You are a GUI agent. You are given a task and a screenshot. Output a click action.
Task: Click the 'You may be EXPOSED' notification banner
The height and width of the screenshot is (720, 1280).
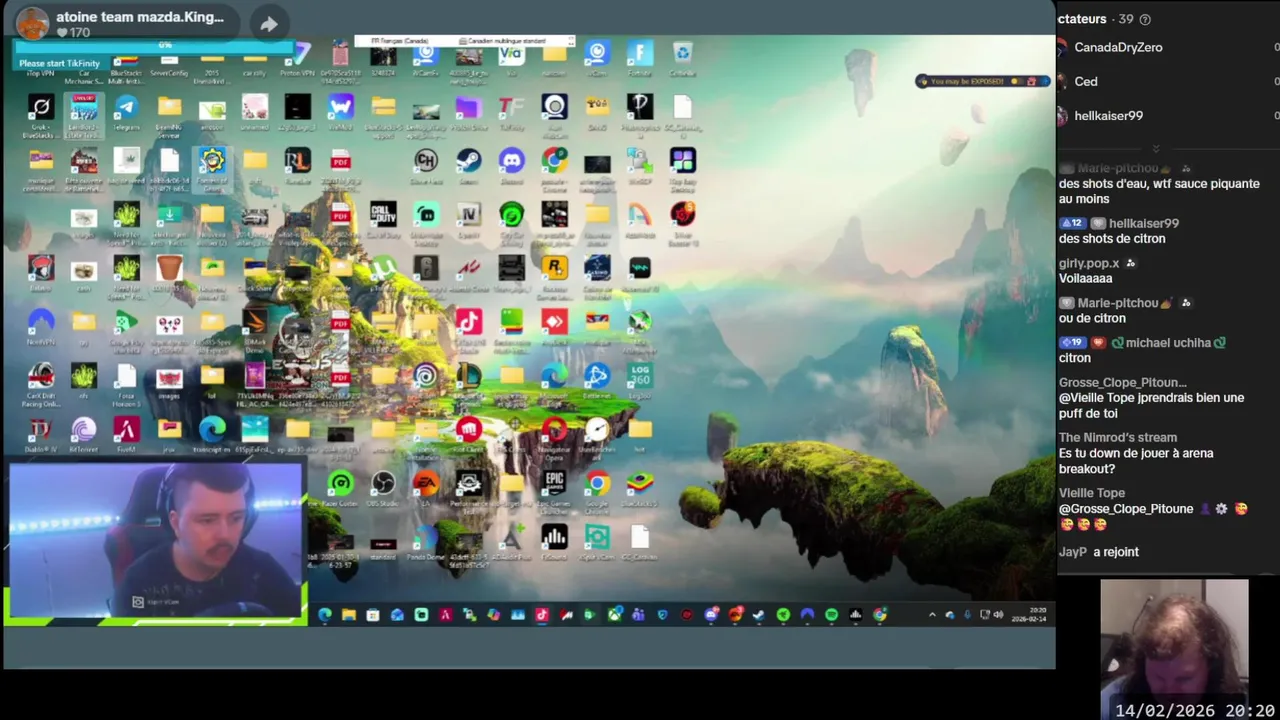pos(981,81)
